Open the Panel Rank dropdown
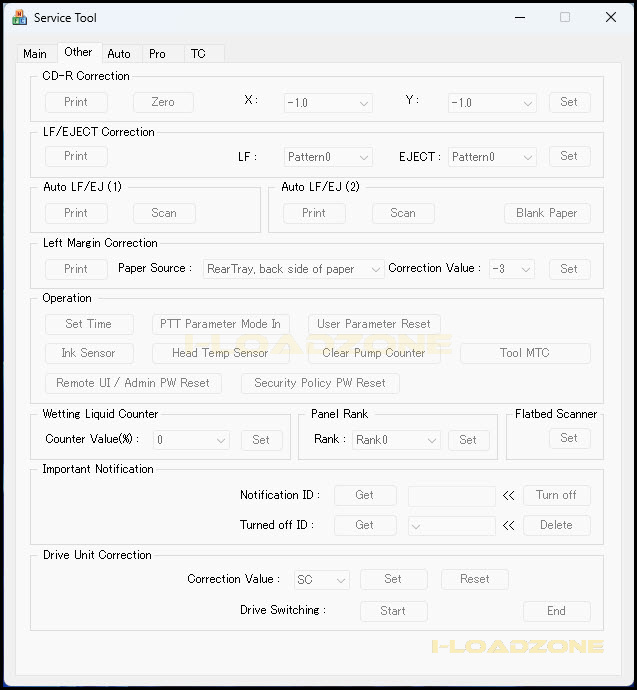Screen dimensions: 637x690 (x=396, y=440)
